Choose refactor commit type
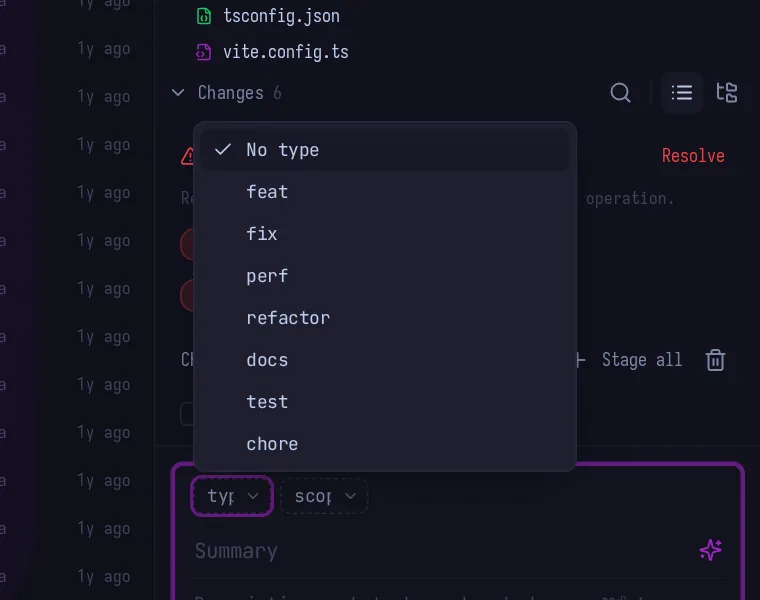The height and width of the screenshot is (600, 760). (384, 318)
